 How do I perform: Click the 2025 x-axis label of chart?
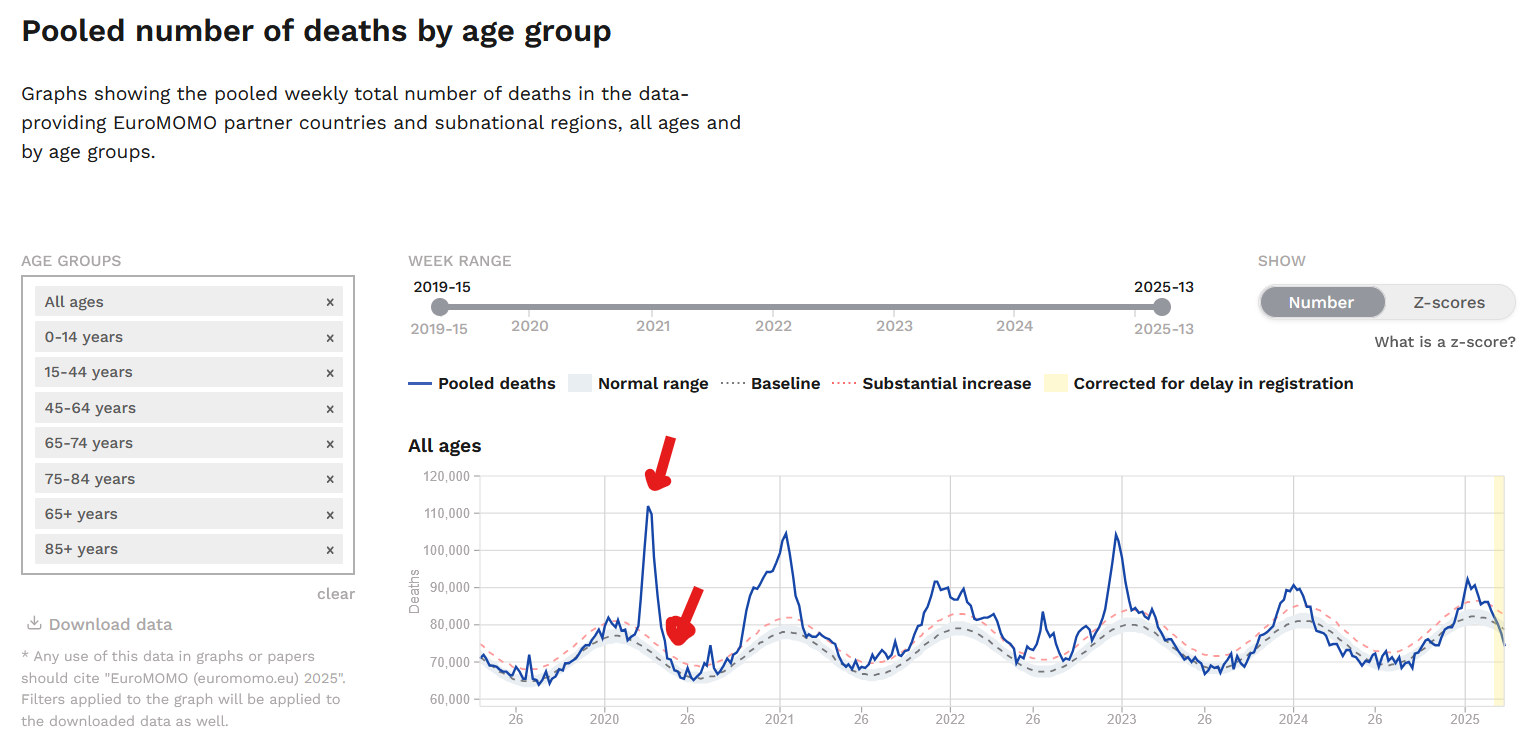coord(1465,719)
